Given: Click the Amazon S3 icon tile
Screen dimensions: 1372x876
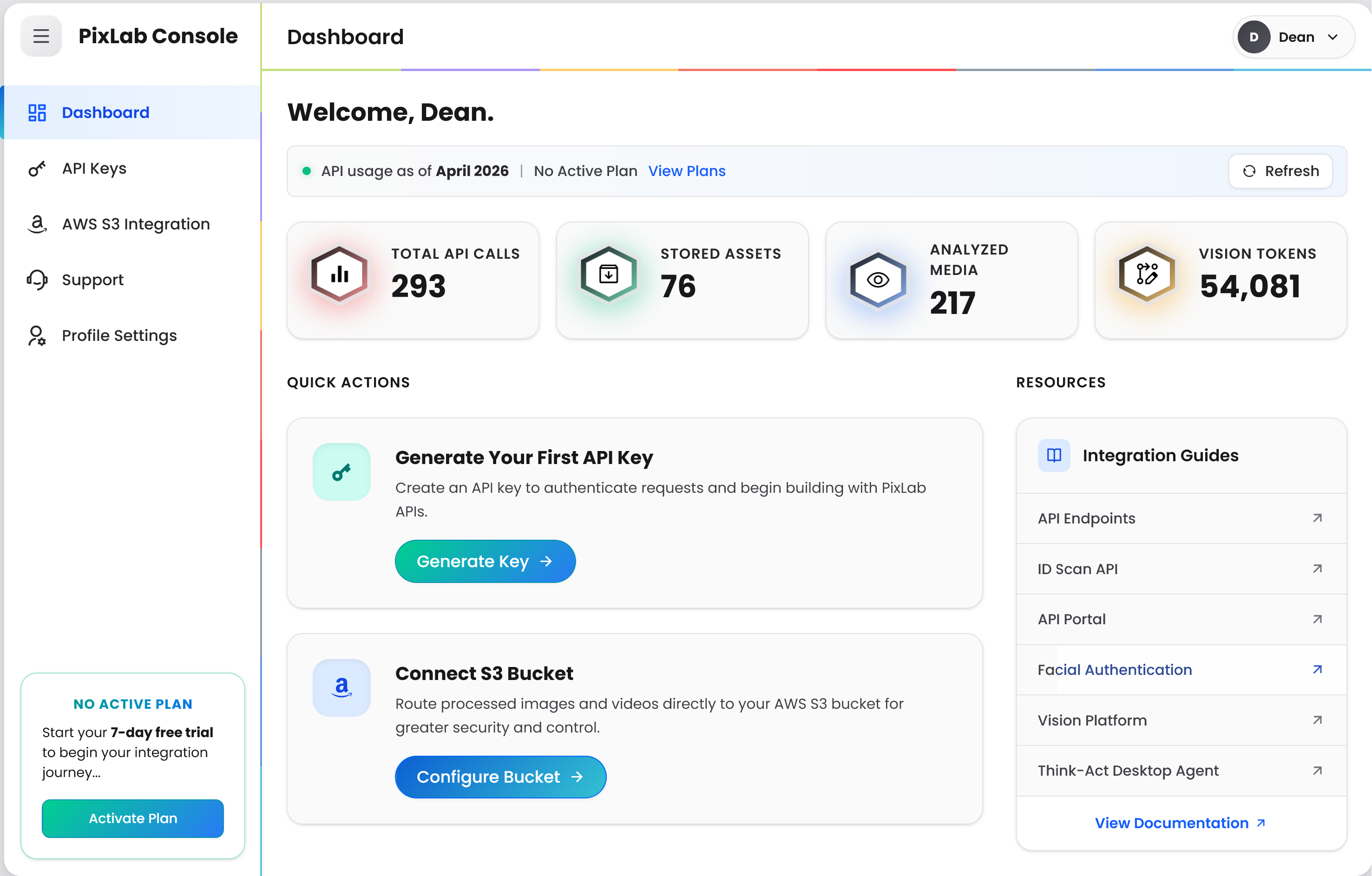Looking at the screenshot, I should point(341,687).
